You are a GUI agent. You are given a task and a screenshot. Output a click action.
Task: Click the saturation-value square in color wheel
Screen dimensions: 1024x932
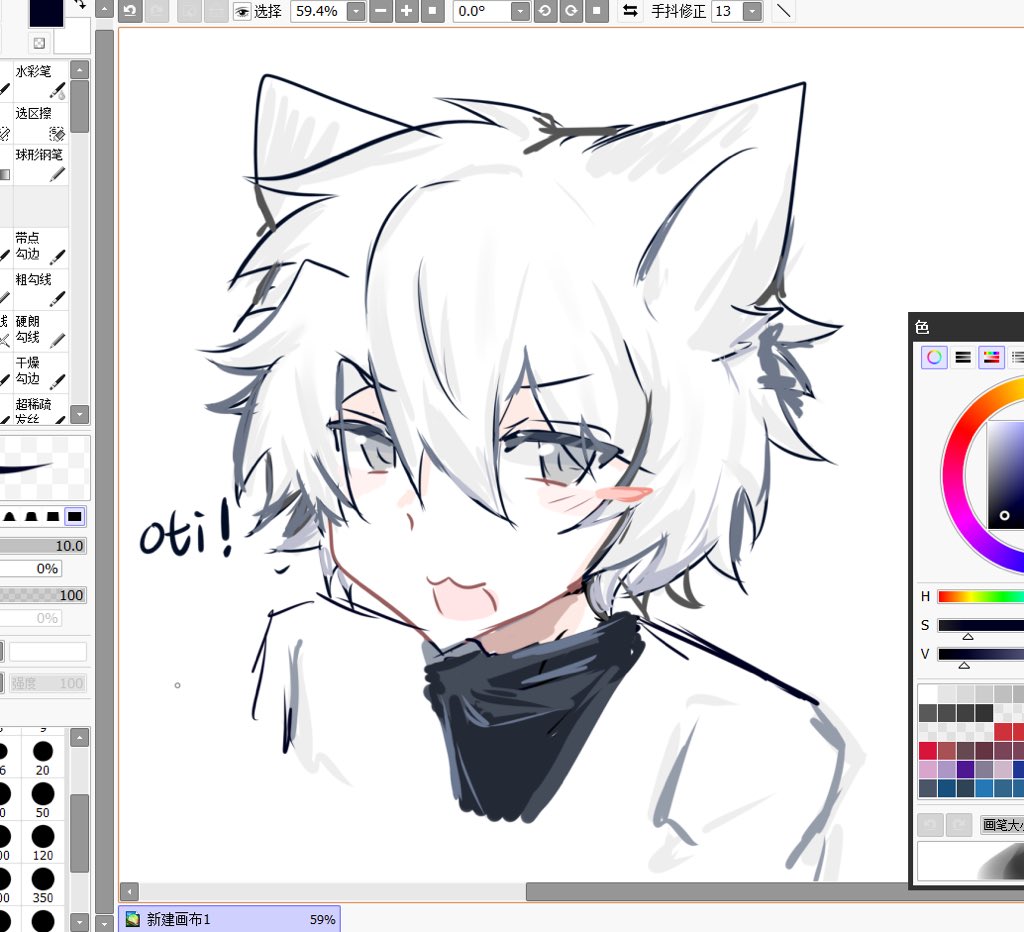coord(1006,474)
